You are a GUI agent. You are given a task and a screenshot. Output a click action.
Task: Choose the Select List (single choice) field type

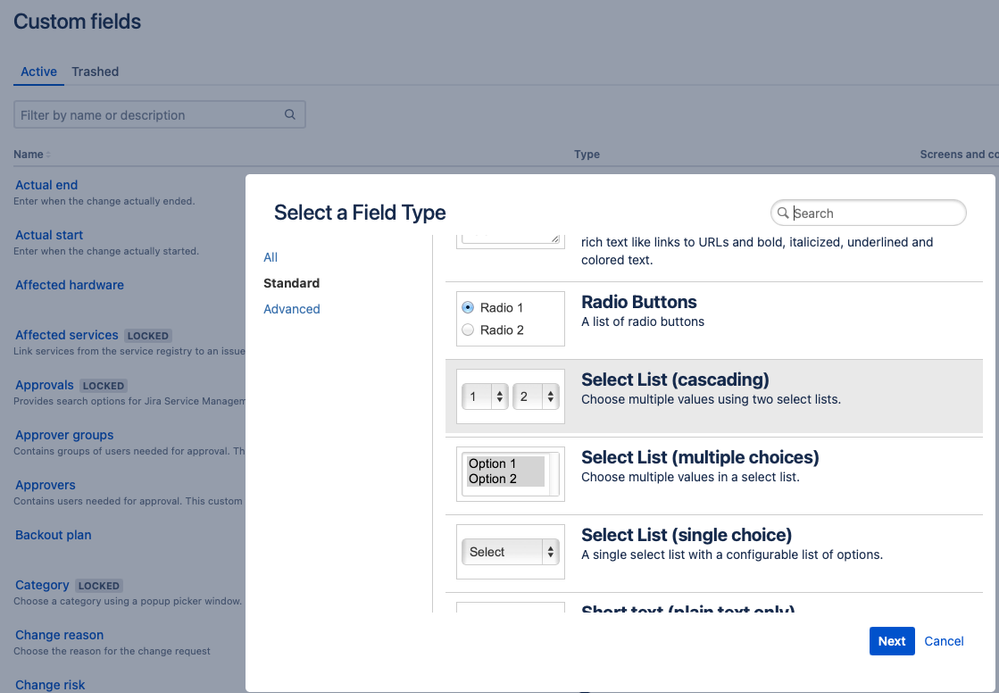(x=714, y=552)
